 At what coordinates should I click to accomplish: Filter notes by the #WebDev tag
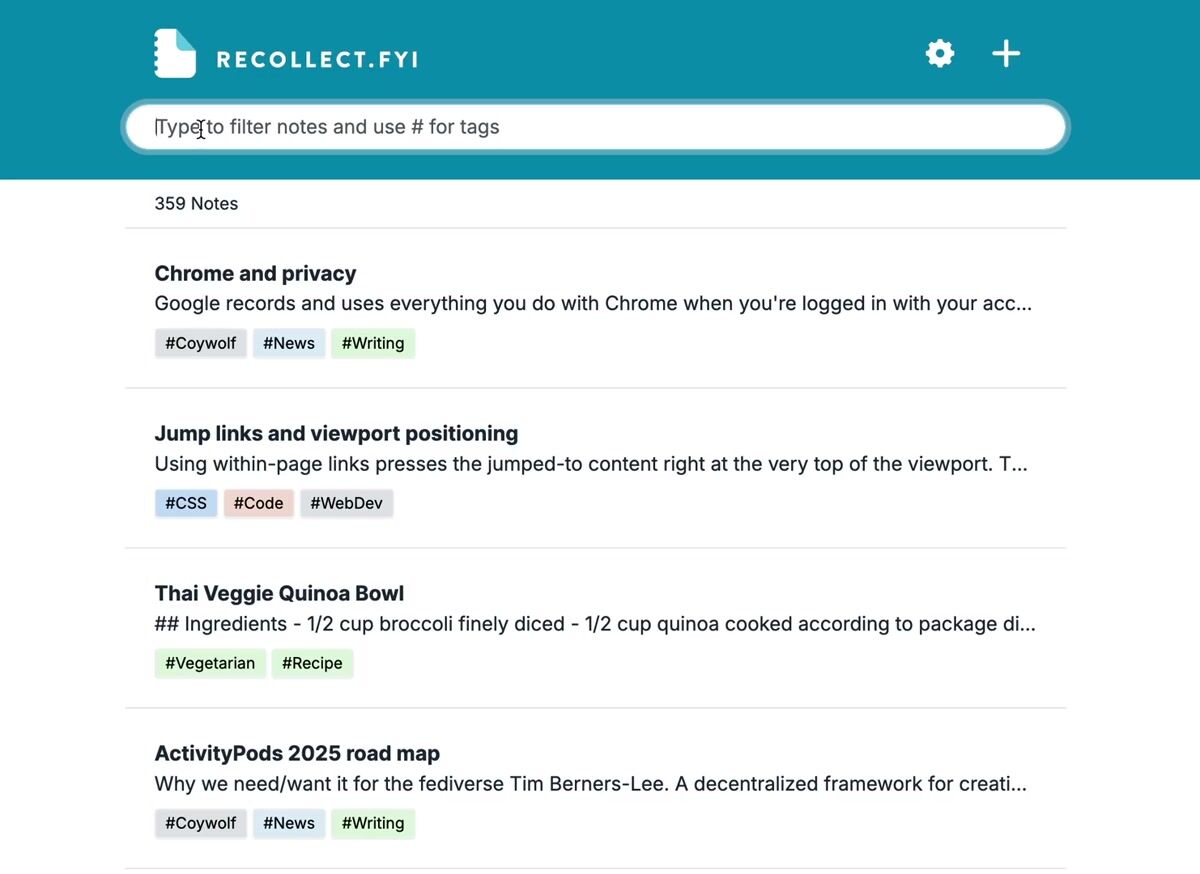[x=346, y=503]
